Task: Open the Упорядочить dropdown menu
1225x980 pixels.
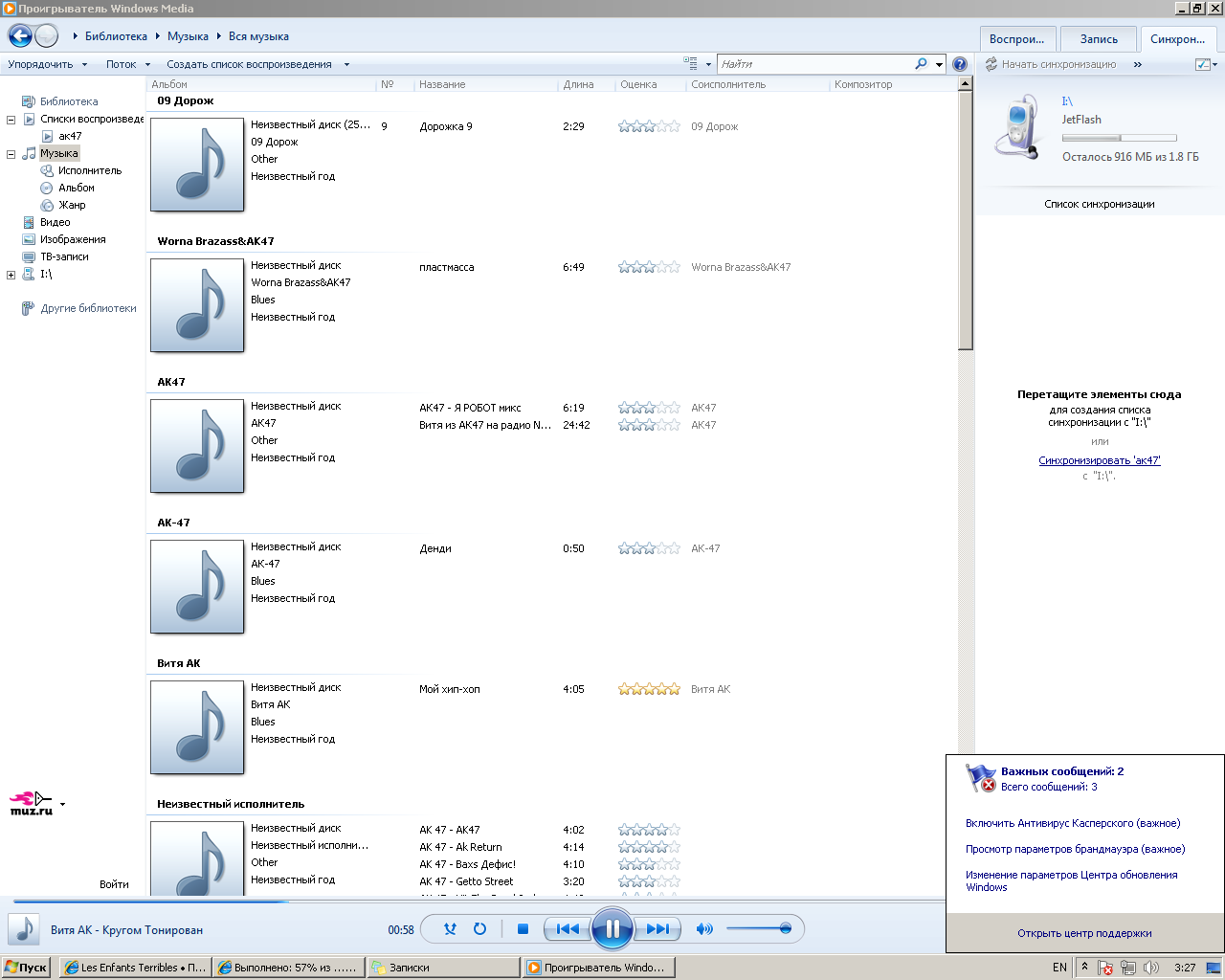Action: point(47,64)
